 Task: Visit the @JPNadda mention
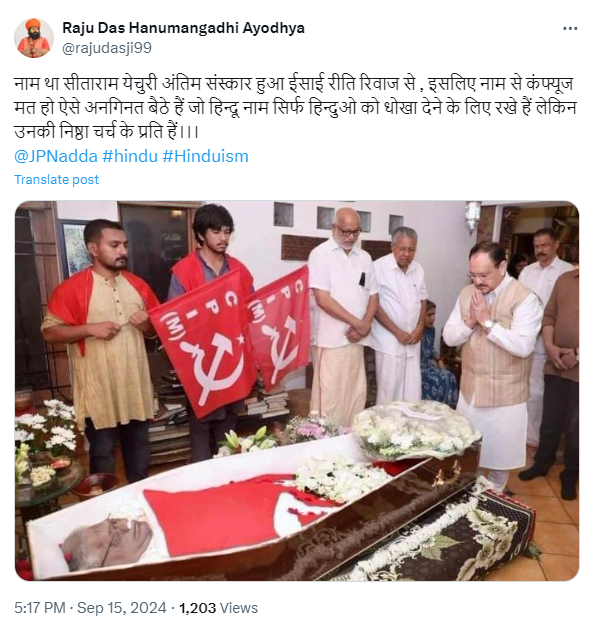pos(56,156)
